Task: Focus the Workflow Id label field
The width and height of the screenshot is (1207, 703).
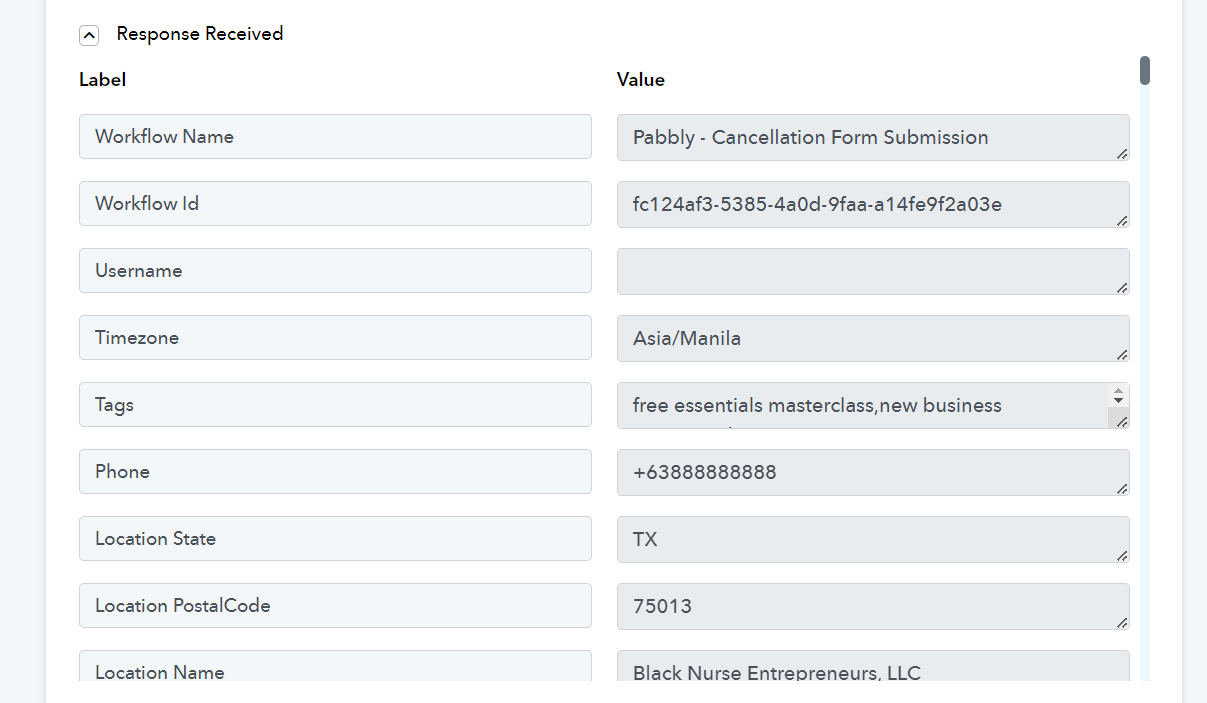Action: click(x=335, y=203)
